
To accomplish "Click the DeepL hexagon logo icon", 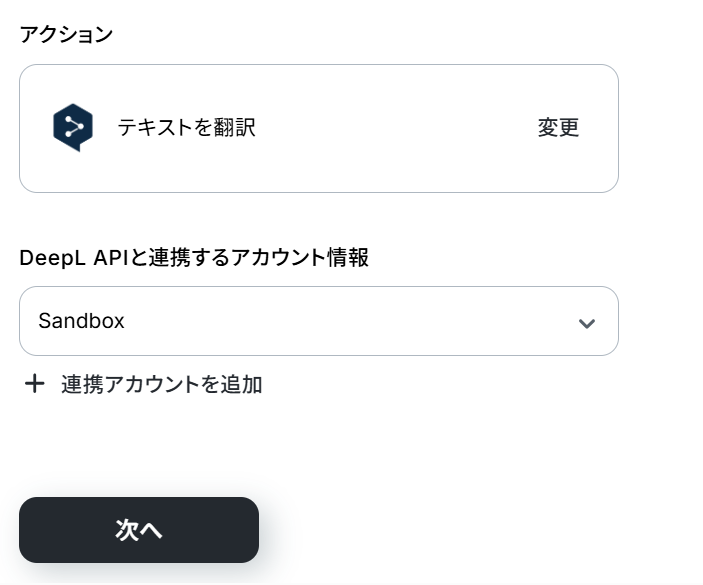I will coord(73,128).
